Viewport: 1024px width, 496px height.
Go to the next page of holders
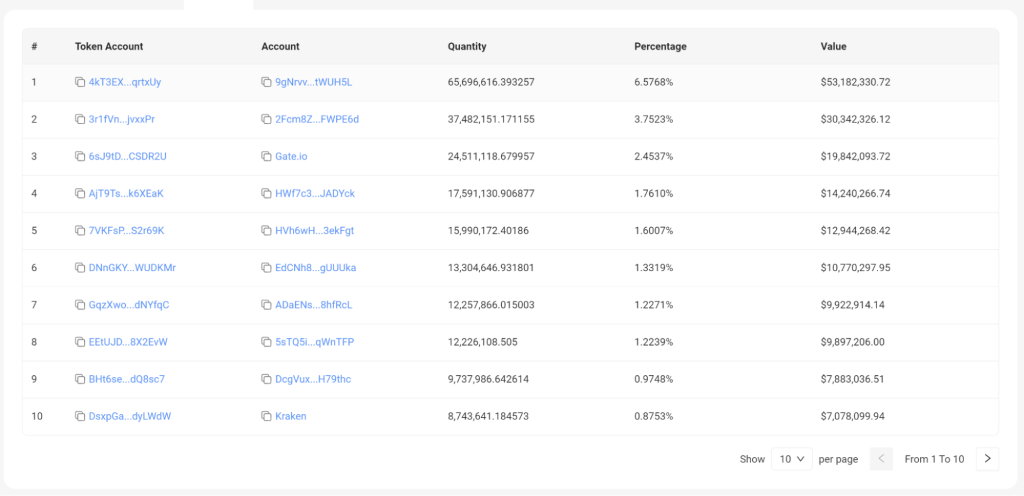(988, 459)
